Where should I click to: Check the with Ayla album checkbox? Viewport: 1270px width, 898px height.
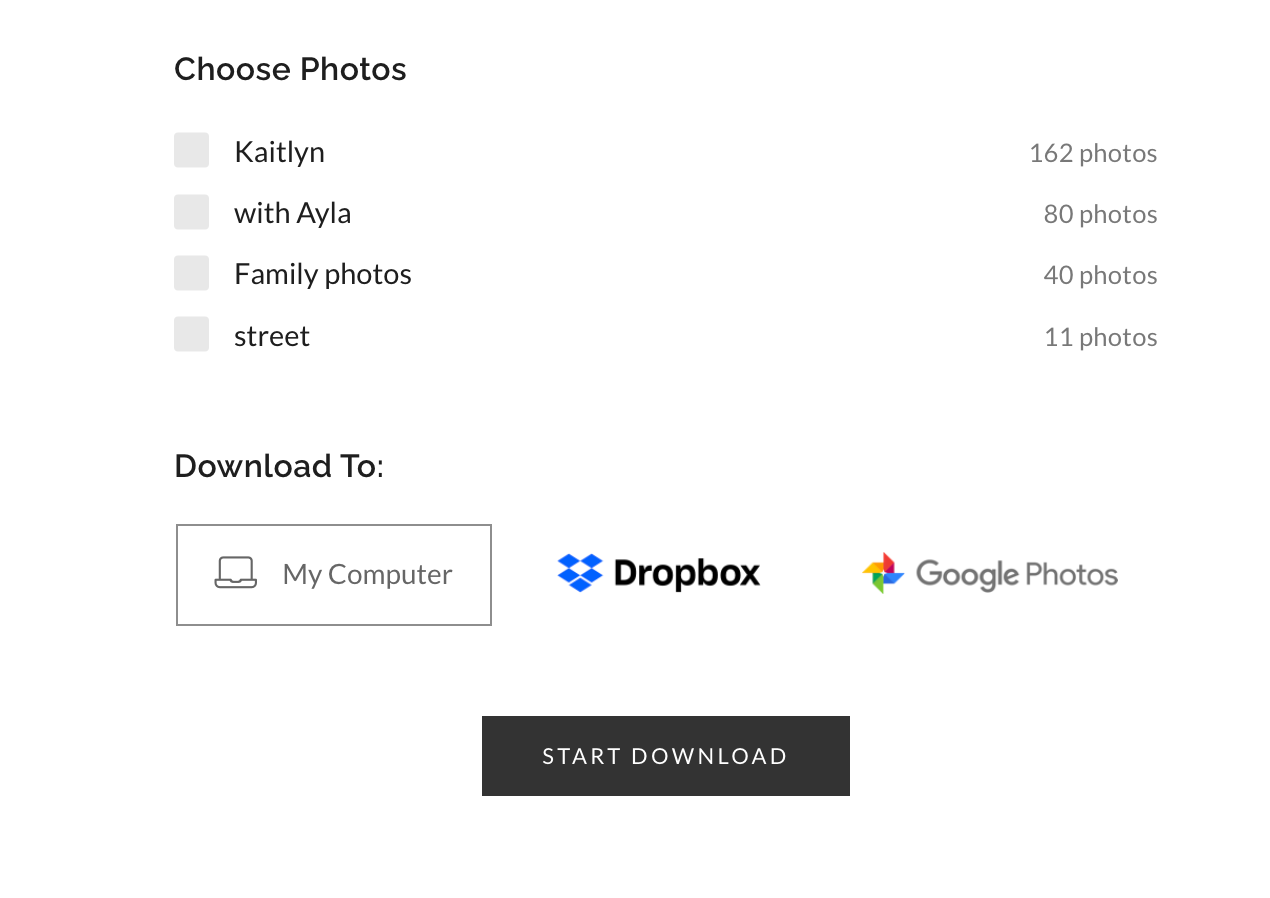tap(192, 212)
